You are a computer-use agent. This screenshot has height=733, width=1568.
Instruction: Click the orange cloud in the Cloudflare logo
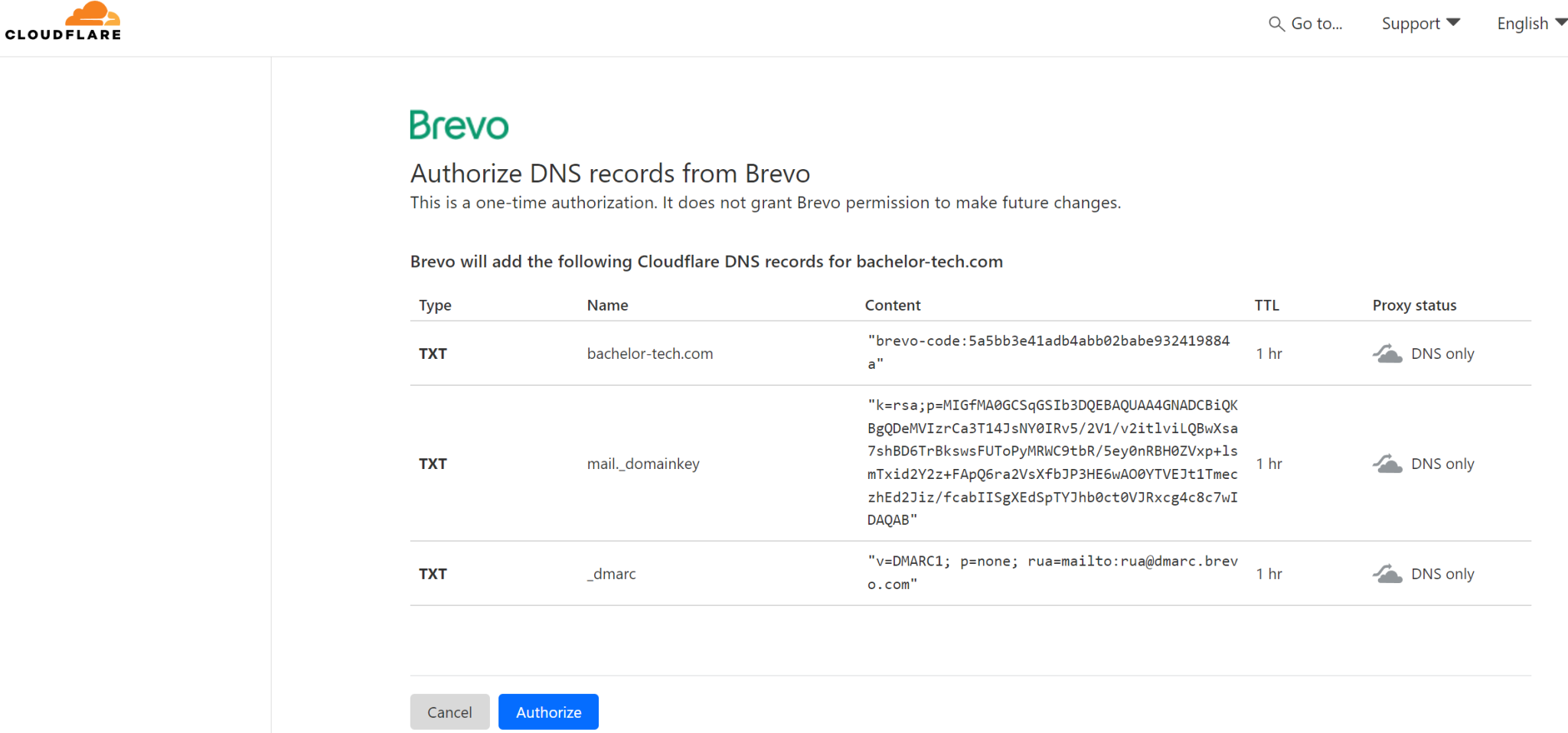[93, 12]
